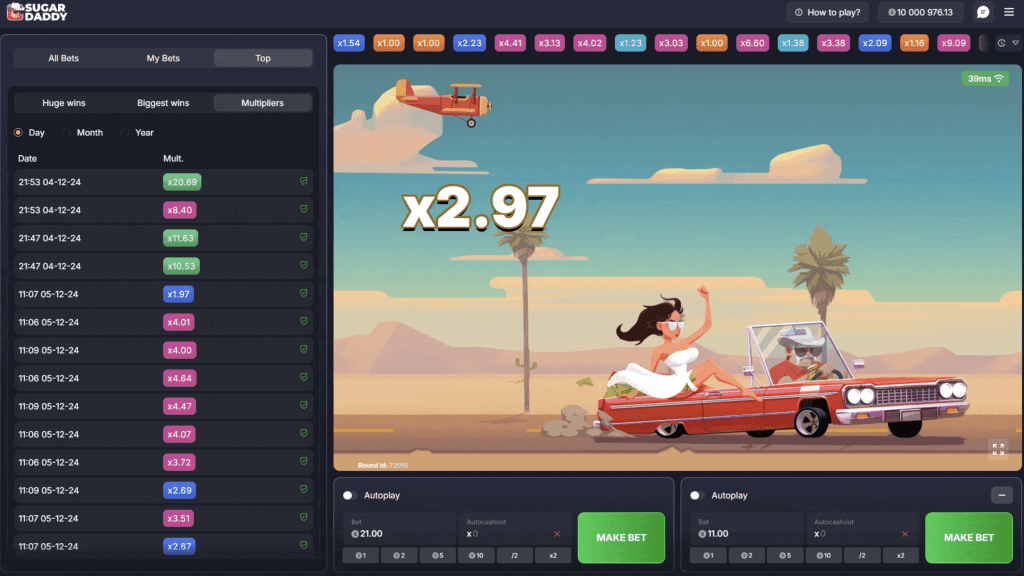
Task: Select the Month radio option
Action: click(x=67, y=132)
